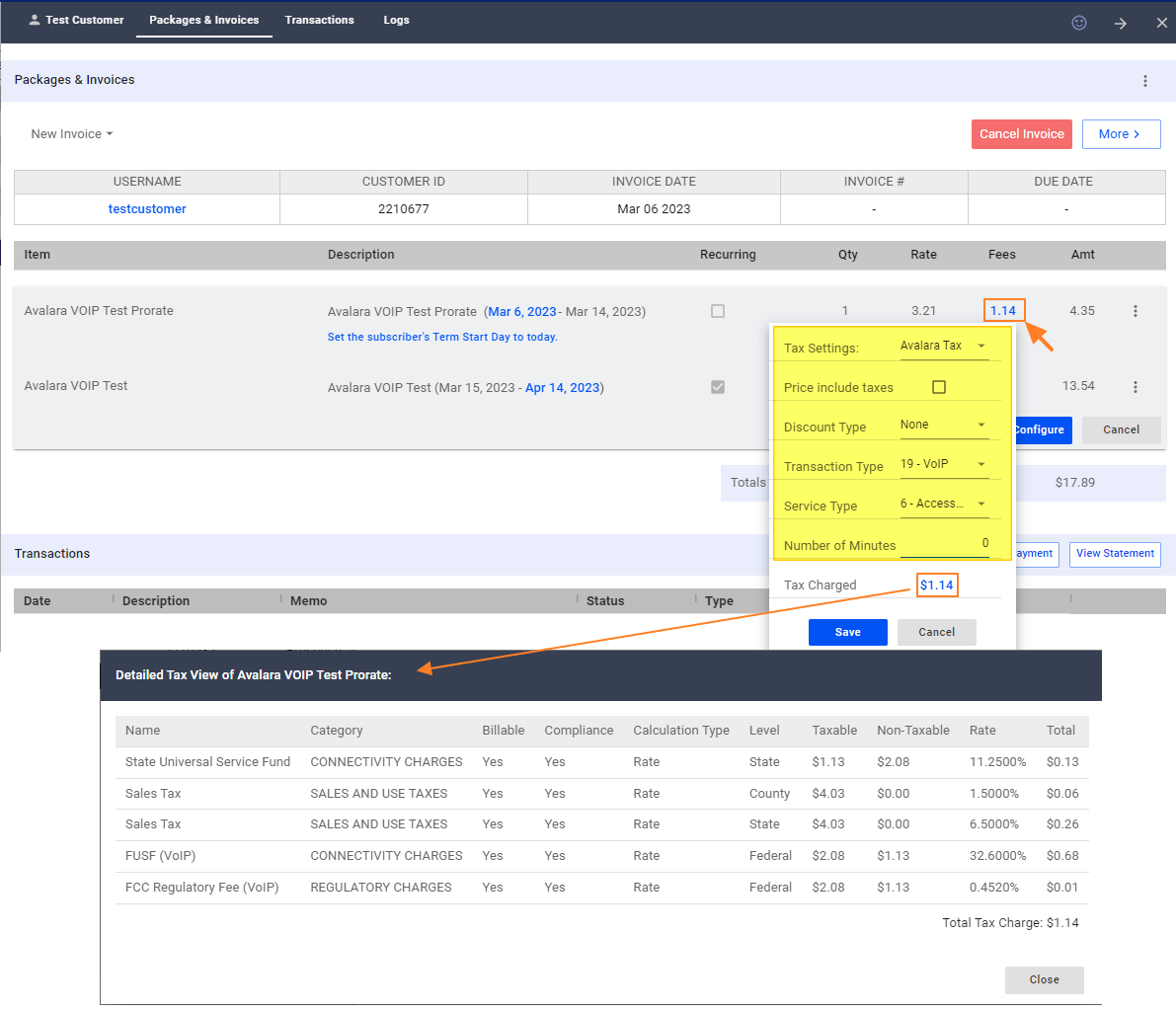Open the Tax Settings dropdown showing Avalara Tax
Viewport: 1176px width, 1013px height.
pyautogui.click(x=943, y=346)
